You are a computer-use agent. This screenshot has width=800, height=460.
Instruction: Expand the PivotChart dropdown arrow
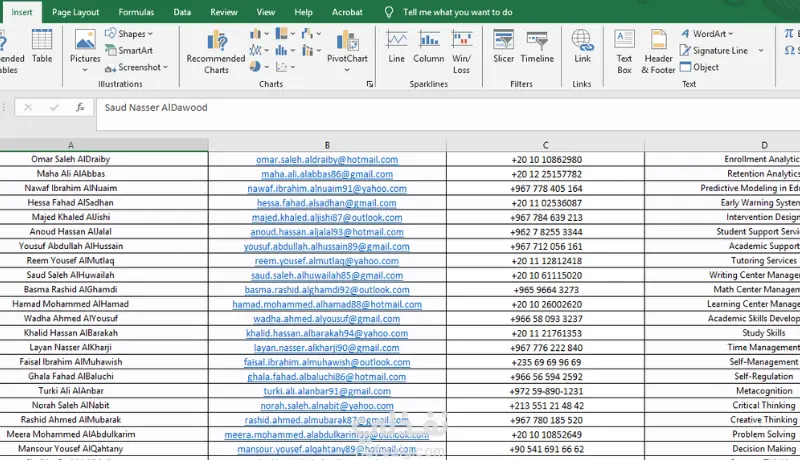347,70
